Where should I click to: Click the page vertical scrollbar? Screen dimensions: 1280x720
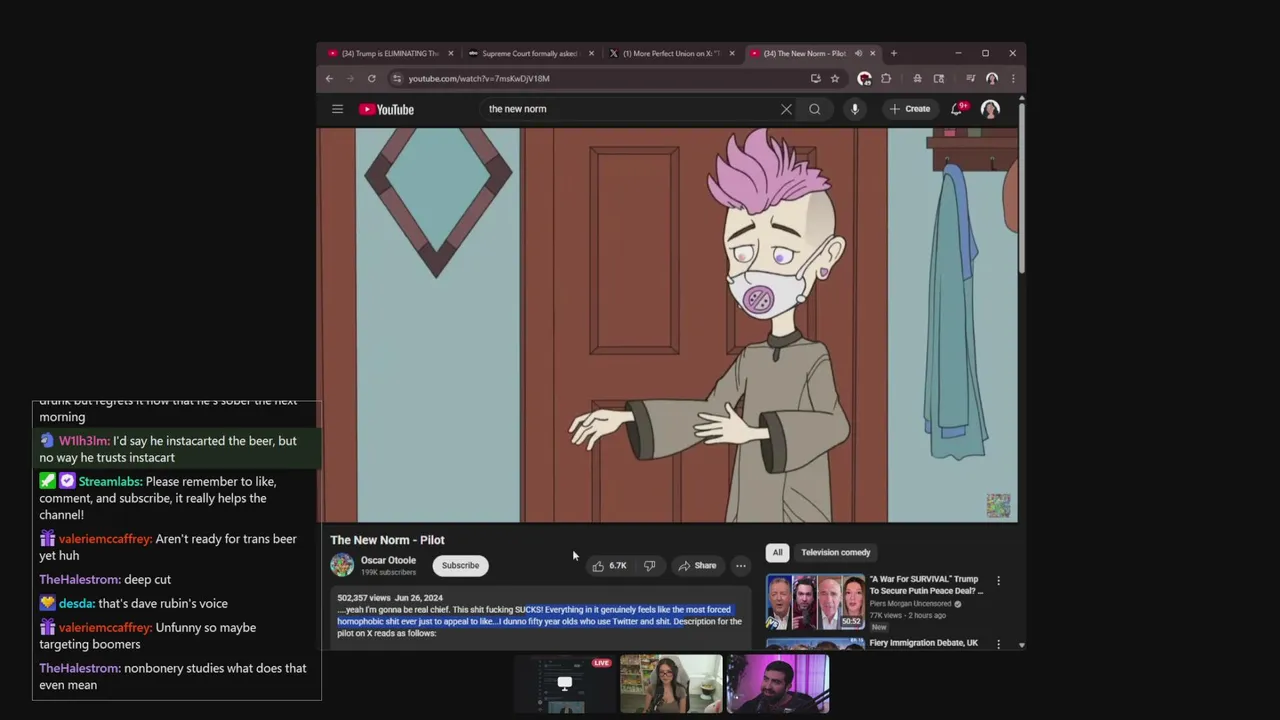coord(1021,190)
